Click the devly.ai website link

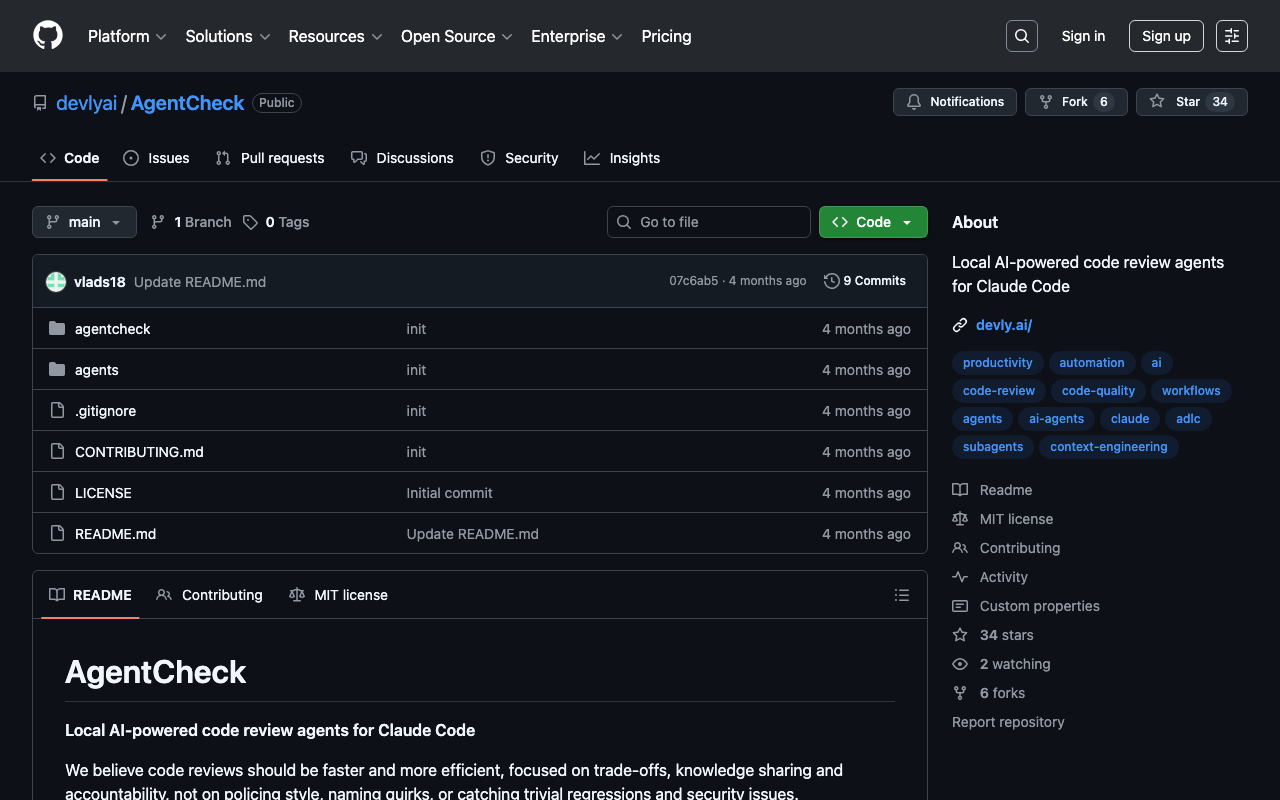coord(1003,325)
